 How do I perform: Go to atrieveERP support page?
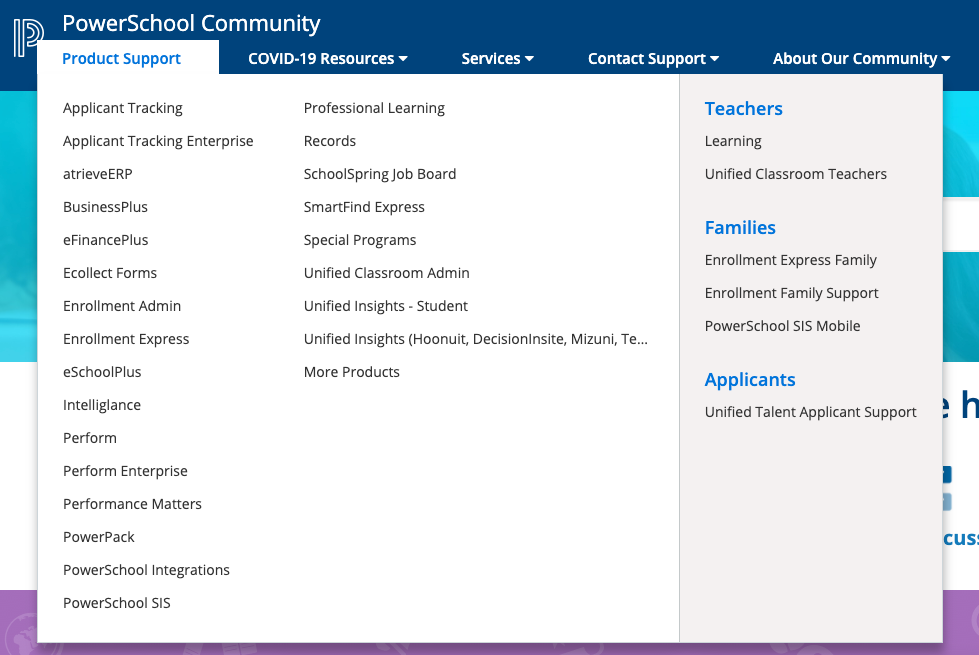tap(97, 174)
